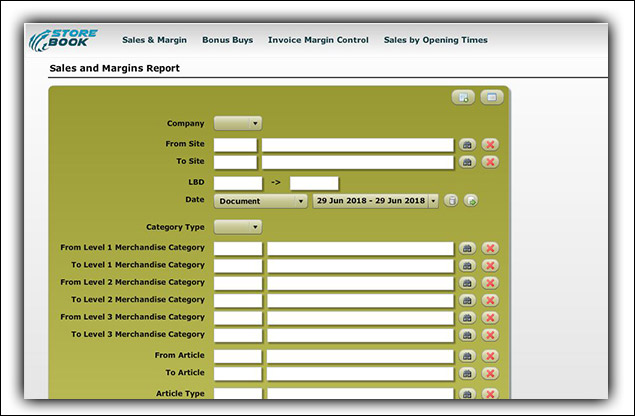Expand the Company dropdown

(x=238, y=123)
